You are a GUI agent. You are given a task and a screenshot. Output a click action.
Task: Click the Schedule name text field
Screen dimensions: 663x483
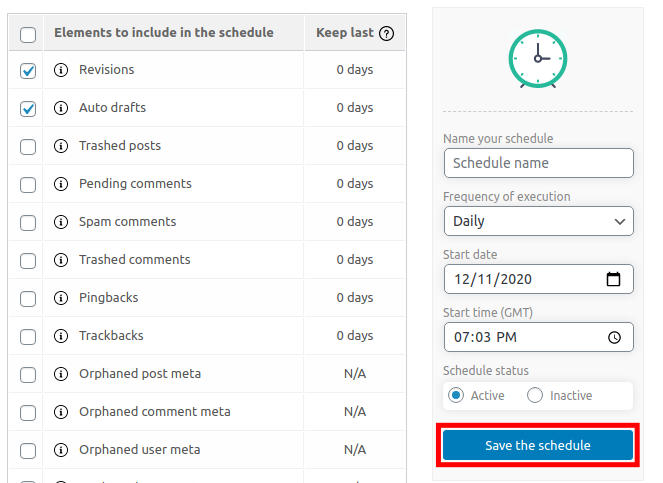pyautogui.click(x=538, y=163)
